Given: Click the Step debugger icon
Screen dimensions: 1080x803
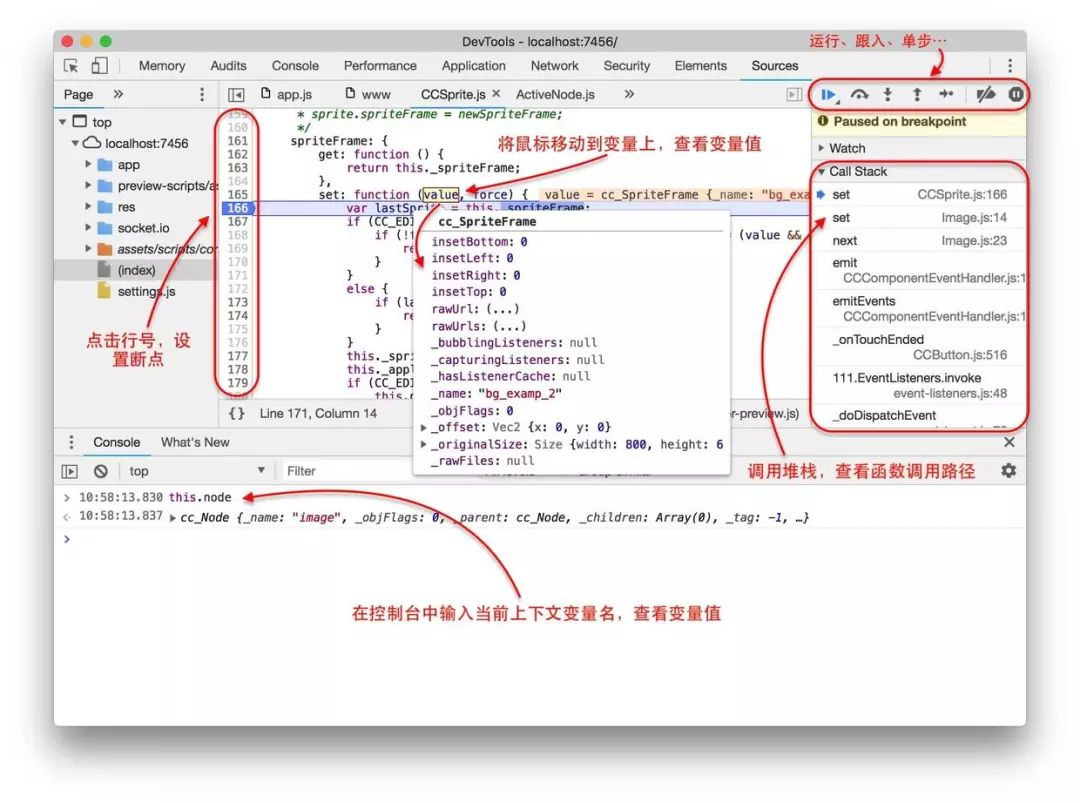Looking at the screenshot, I should [946, 94].
